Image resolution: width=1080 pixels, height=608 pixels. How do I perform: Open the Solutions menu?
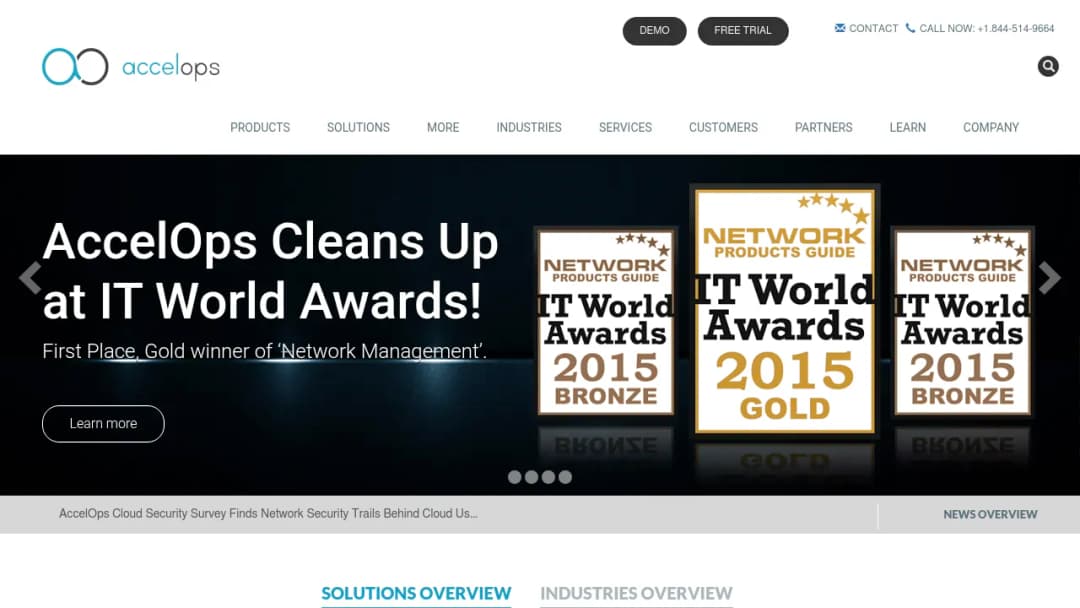[x=358, y=127]
